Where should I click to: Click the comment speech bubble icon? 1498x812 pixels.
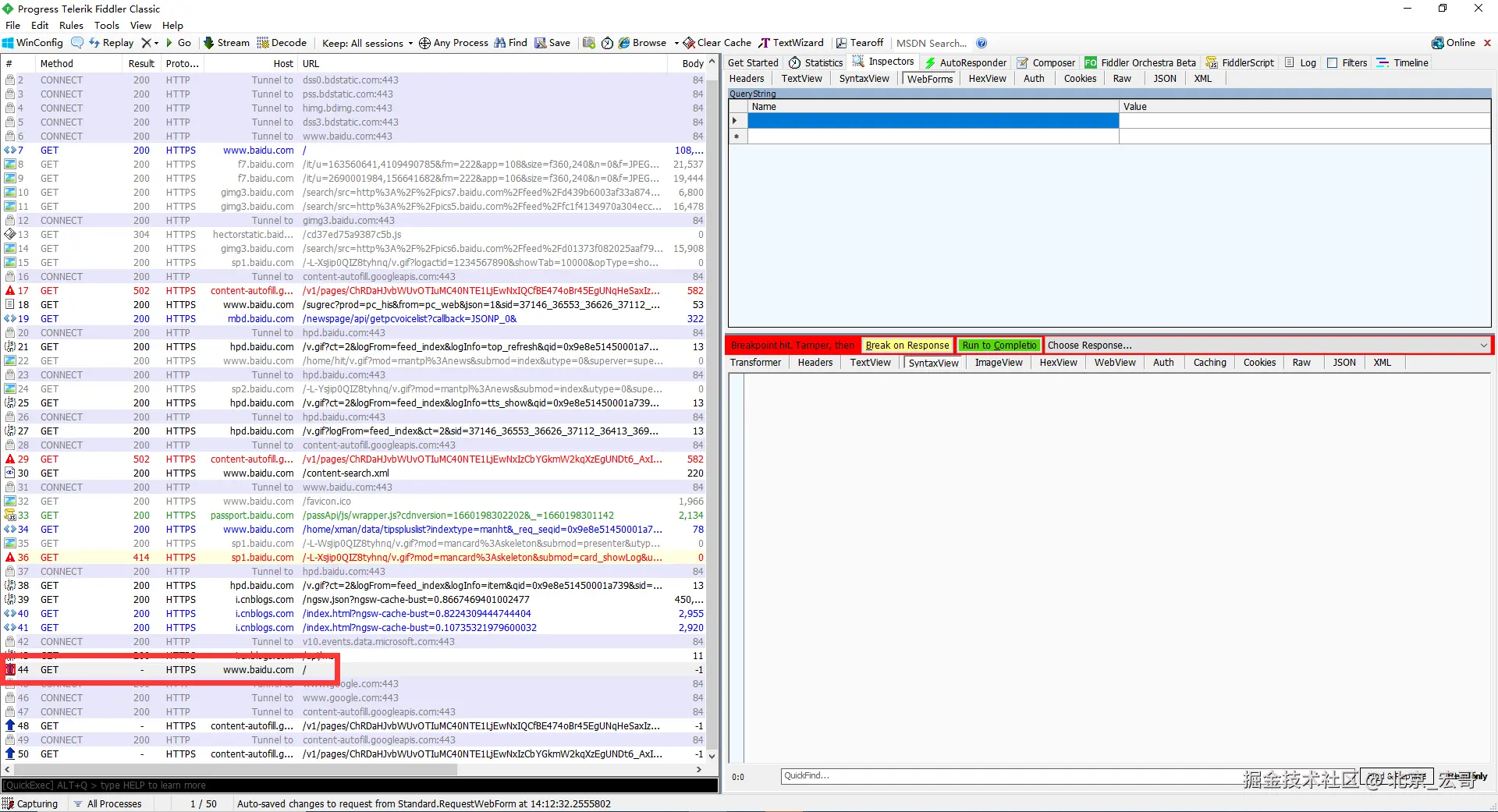(77, 43)
